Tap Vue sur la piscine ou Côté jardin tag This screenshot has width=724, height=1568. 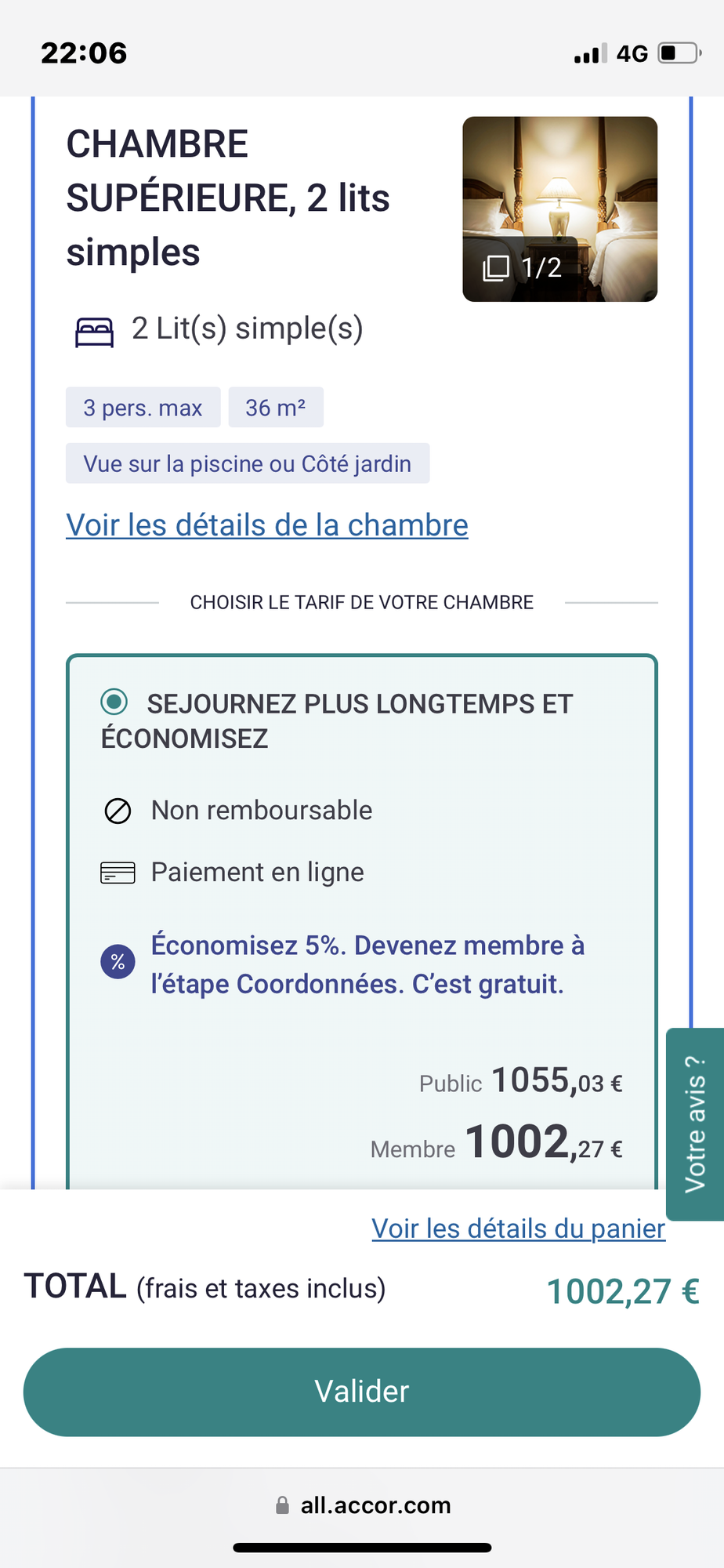[x=248, y=463]
